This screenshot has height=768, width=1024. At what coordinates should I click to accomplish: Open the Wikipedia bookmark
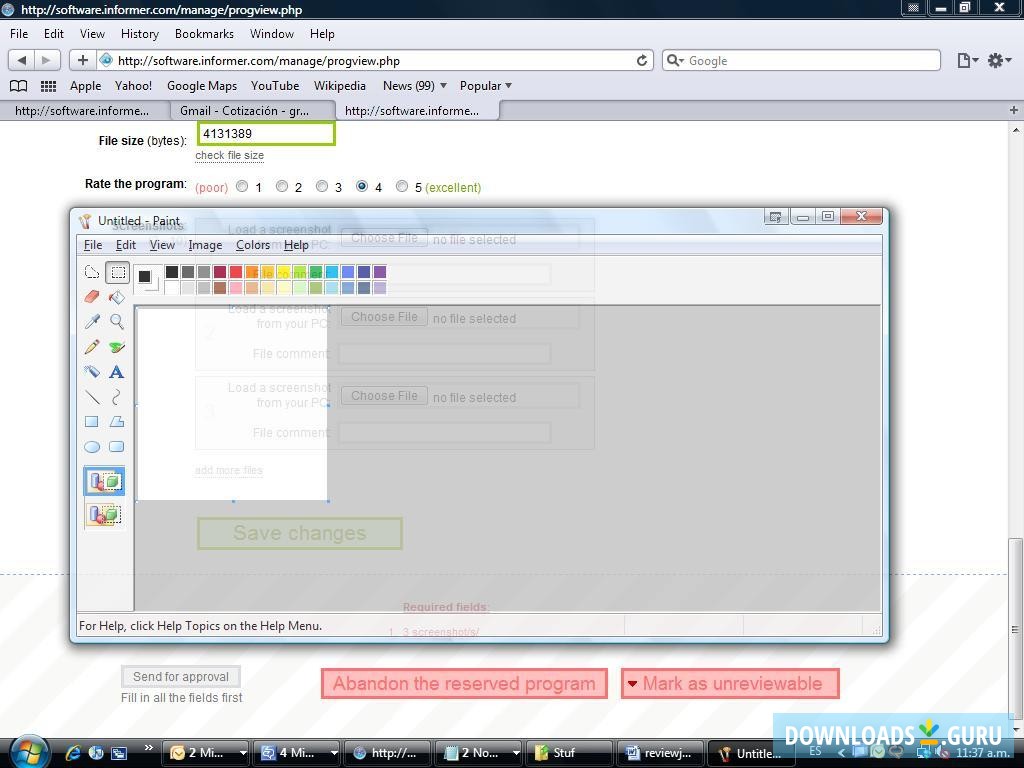click(340, 86)
